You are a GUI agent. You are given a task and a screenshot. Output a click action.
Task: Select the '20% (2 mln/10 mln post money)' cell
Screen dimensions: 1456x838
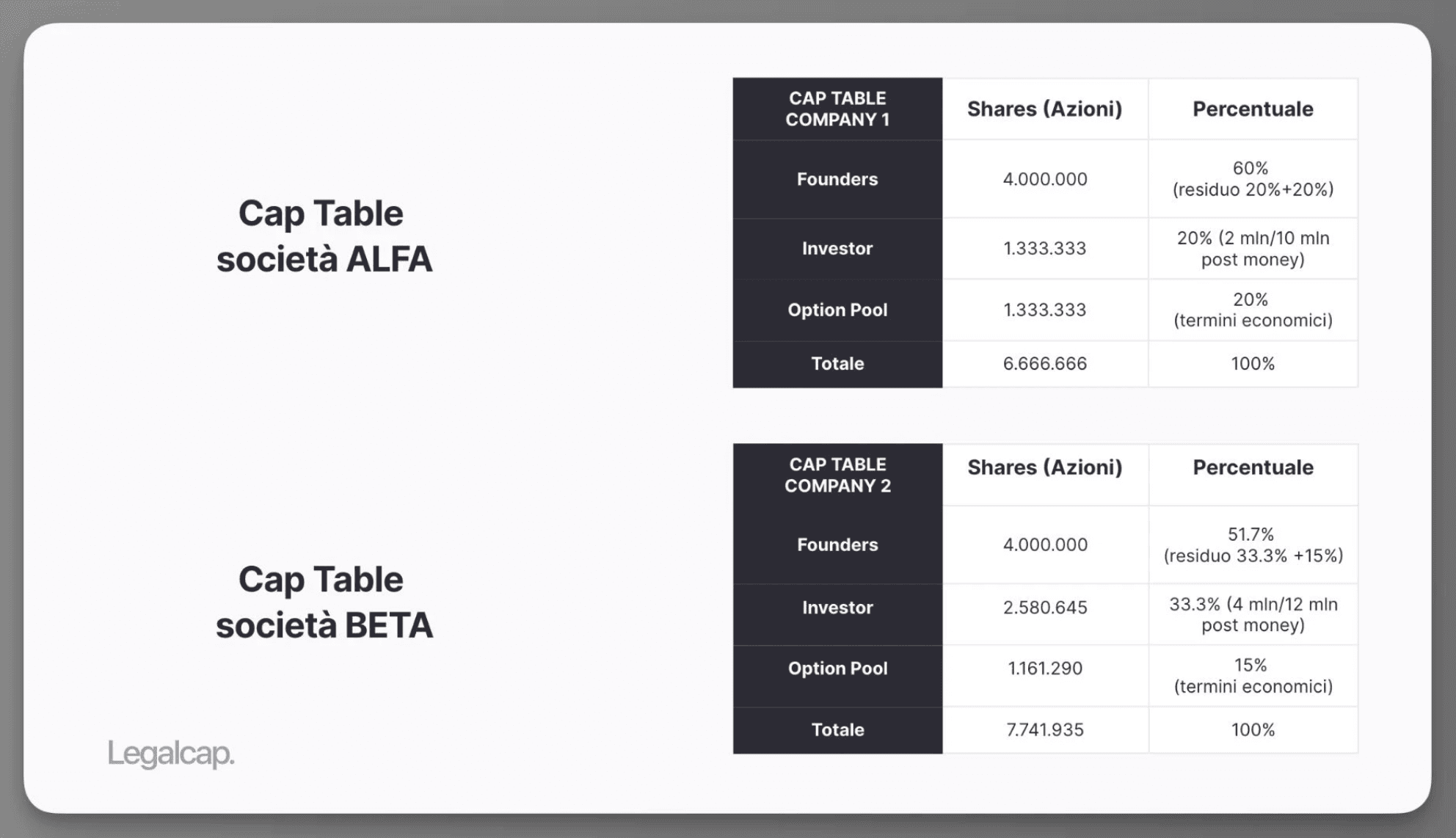click(x=1252, y=248)
